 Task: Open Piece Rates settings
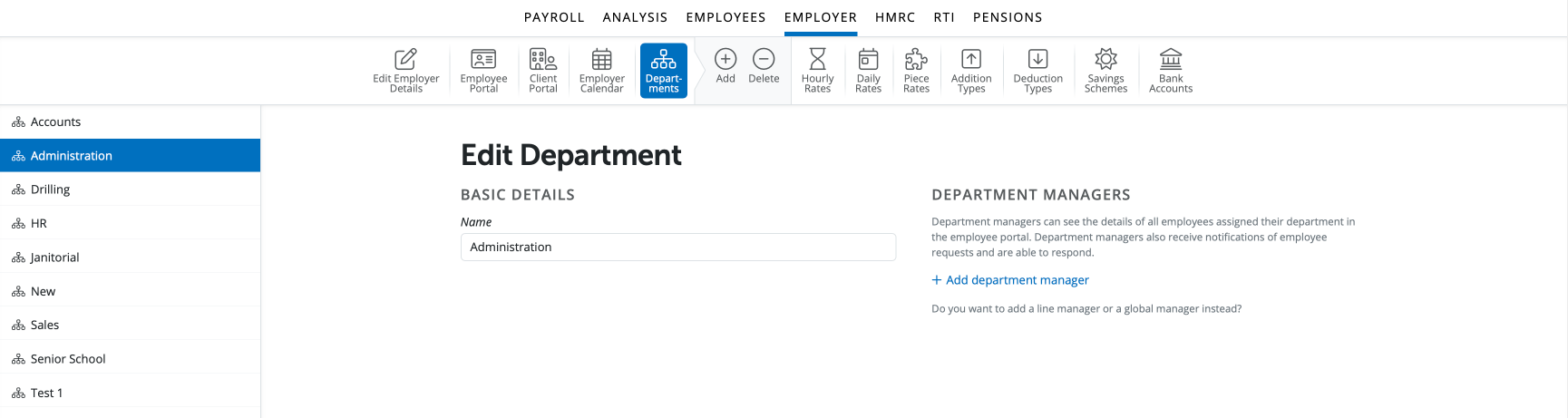click(x=916, y=71)
